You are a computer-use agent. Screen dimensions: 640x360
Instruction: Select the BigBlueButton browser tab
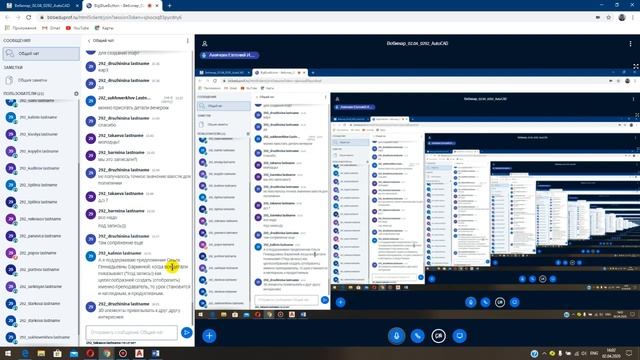(x=121, y=6)
